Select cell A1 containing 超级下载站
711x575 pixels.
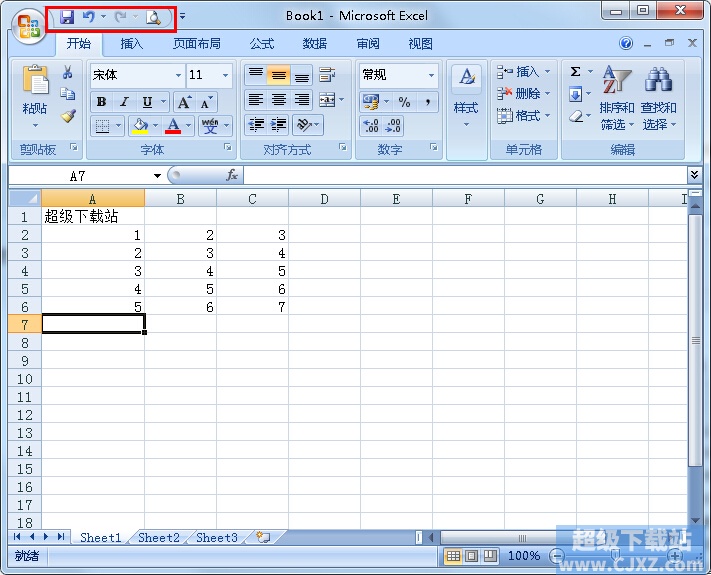(93, 217)
